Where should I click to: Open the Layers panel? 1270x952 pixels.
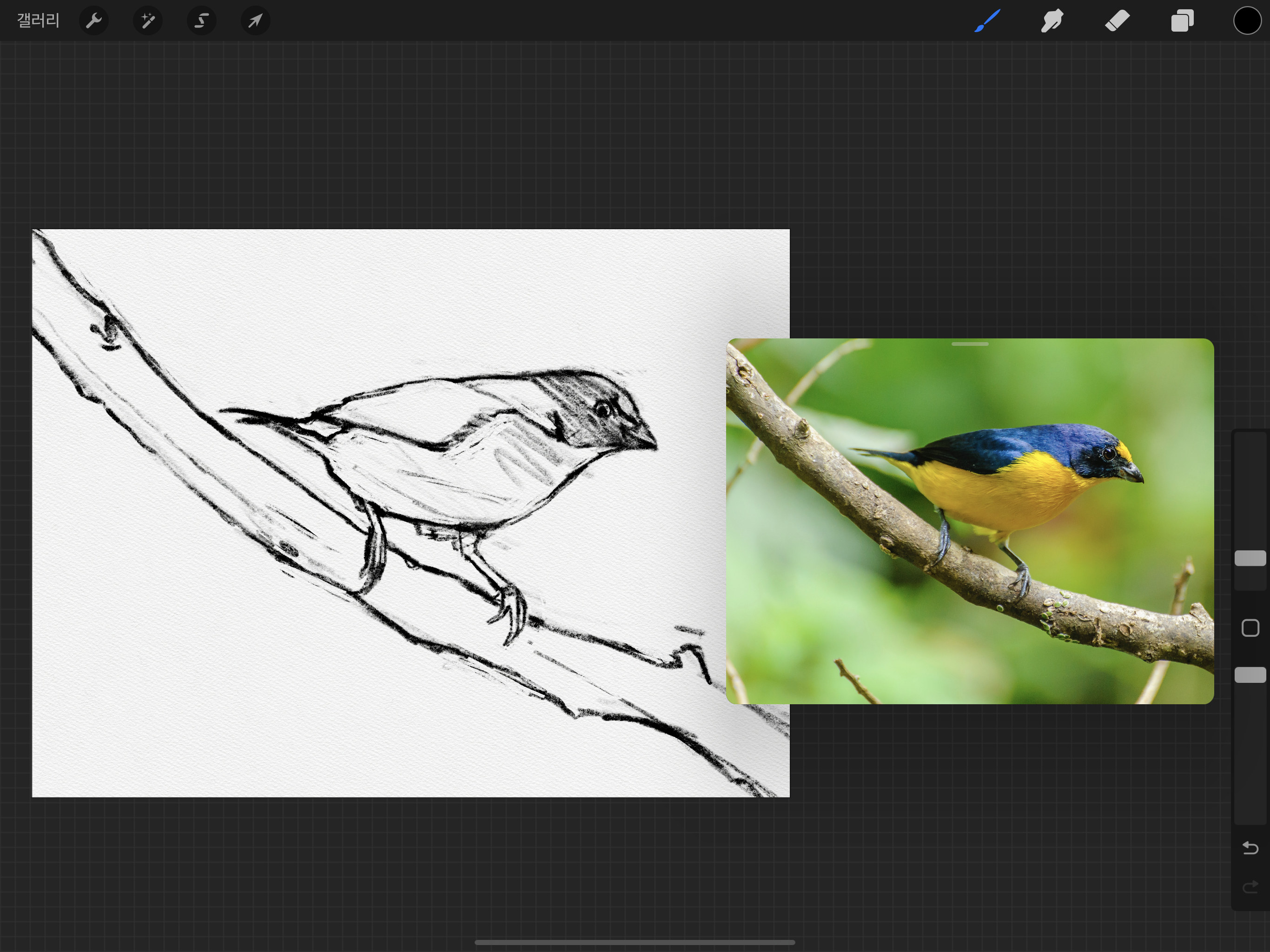point(1182,20)
